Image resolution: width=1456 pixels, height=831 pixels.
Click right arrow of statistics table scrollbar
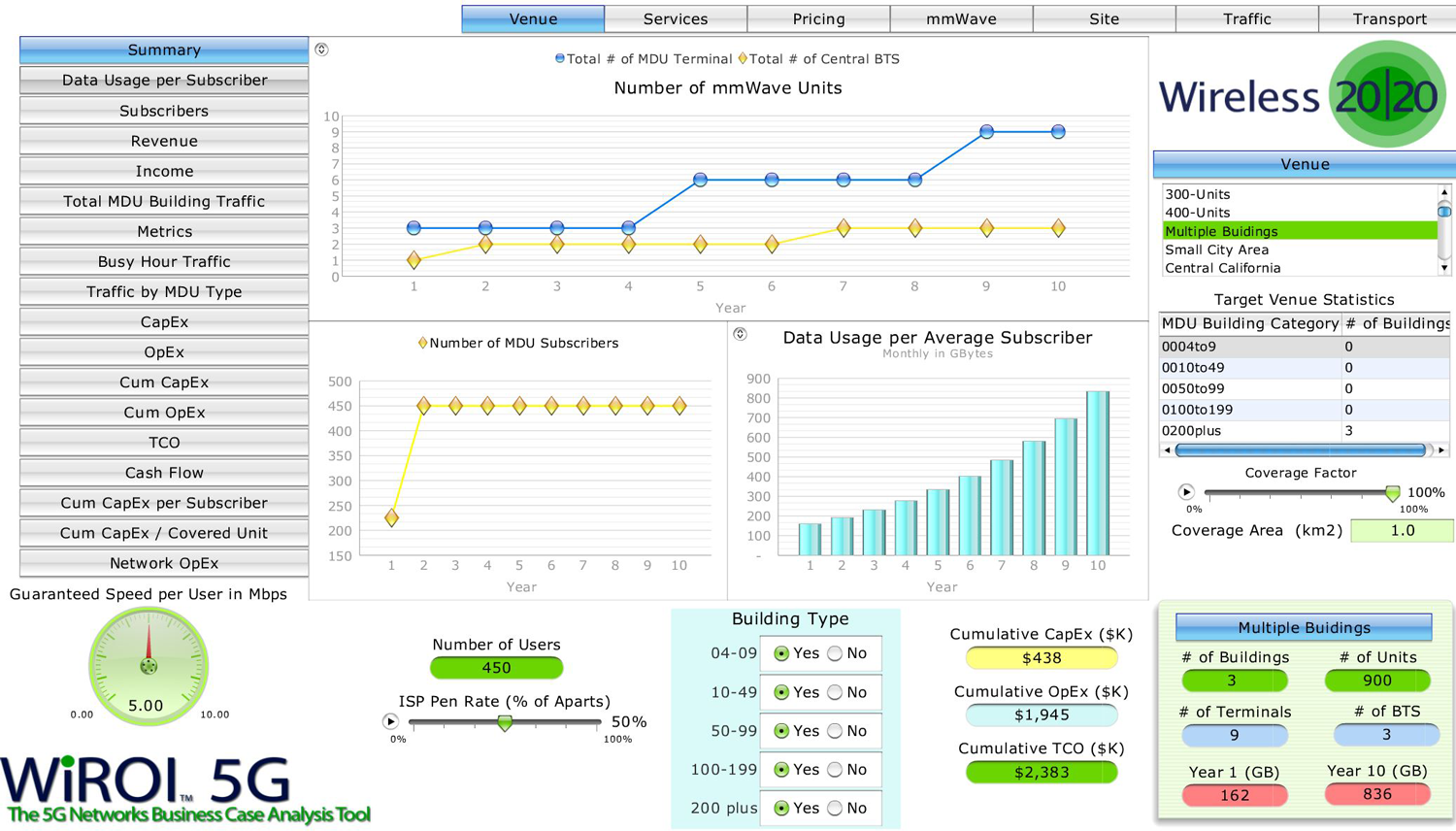[x=1441, y=450]
